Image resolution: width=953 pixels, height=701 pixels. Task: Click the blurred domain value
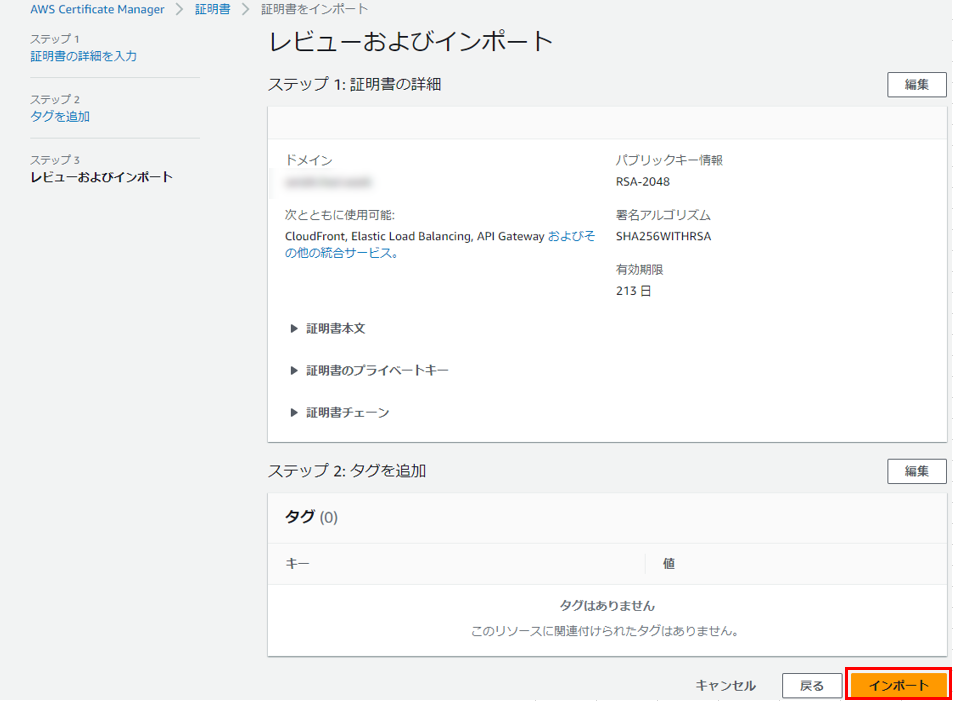(328, 182)
